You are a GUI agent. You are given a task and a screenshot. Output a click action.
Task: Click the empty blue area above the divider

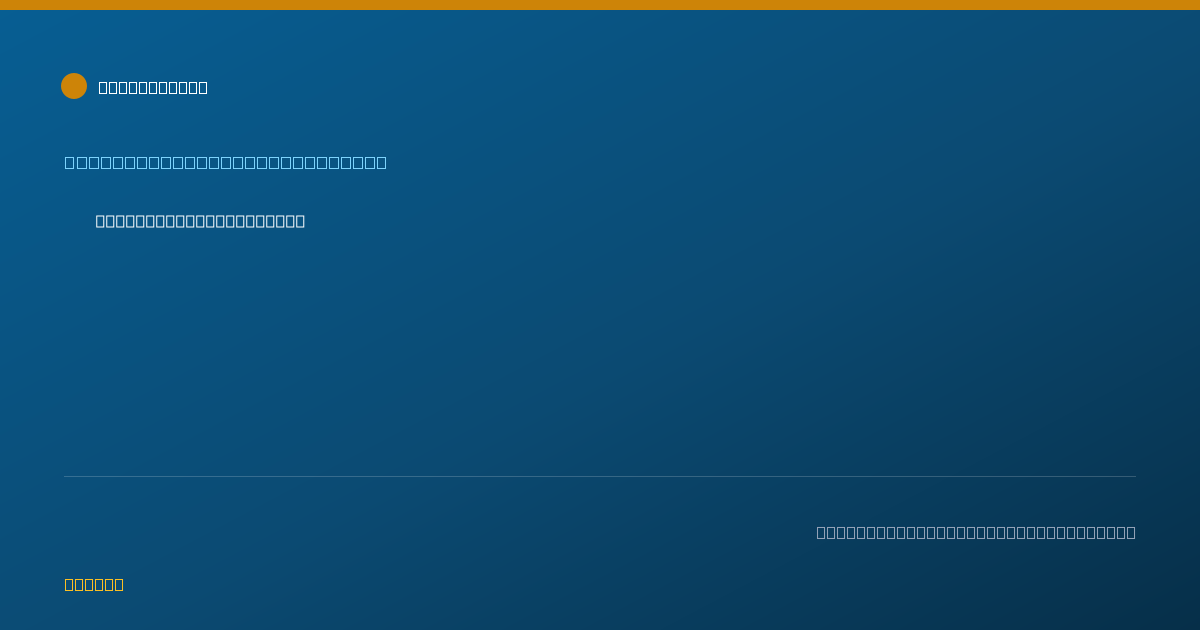click(x=600, y=350)
